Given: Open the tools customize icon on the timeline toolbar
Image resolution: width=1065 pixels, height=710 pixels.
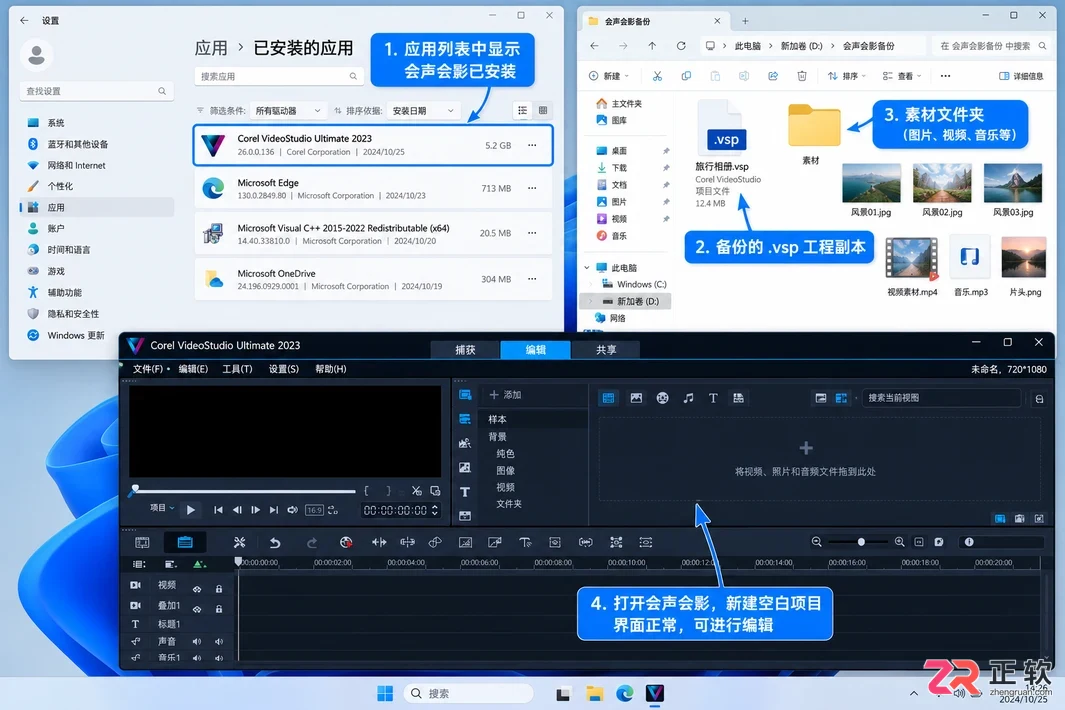Looking at the screenshot, I should point(239,542).
